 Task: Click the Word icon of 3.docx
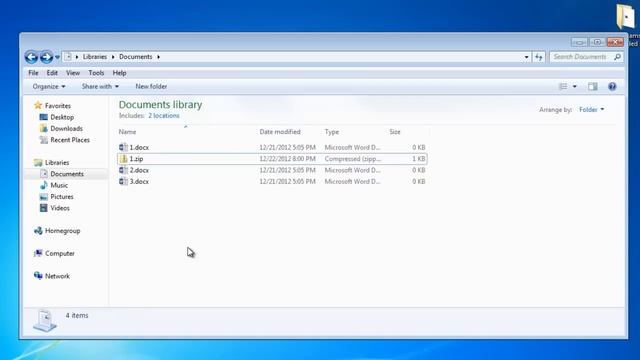(123, 182)
